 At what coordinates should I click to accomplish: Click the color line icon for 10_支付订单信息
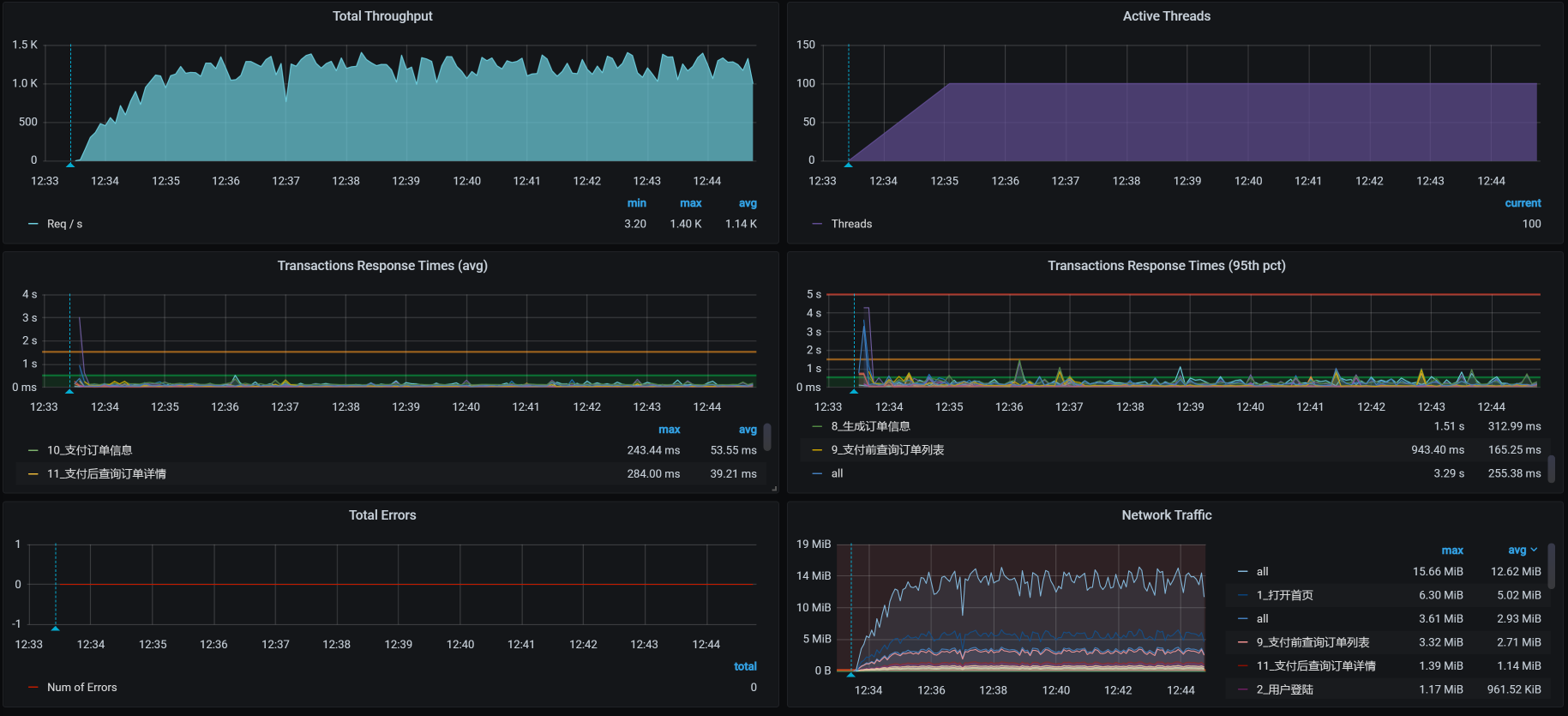pos(33,450)
